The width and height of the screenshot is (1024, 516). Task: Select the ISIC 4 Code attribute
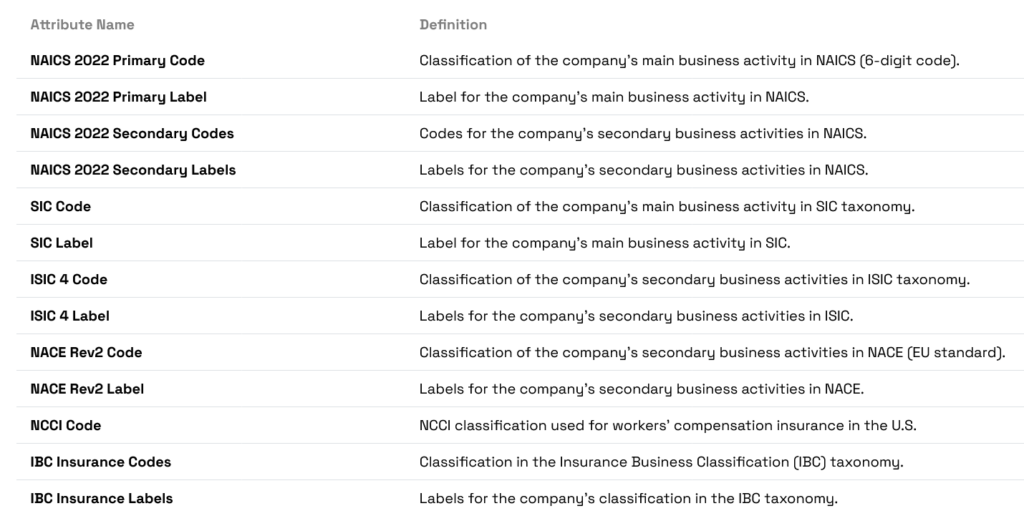(69, 280)
